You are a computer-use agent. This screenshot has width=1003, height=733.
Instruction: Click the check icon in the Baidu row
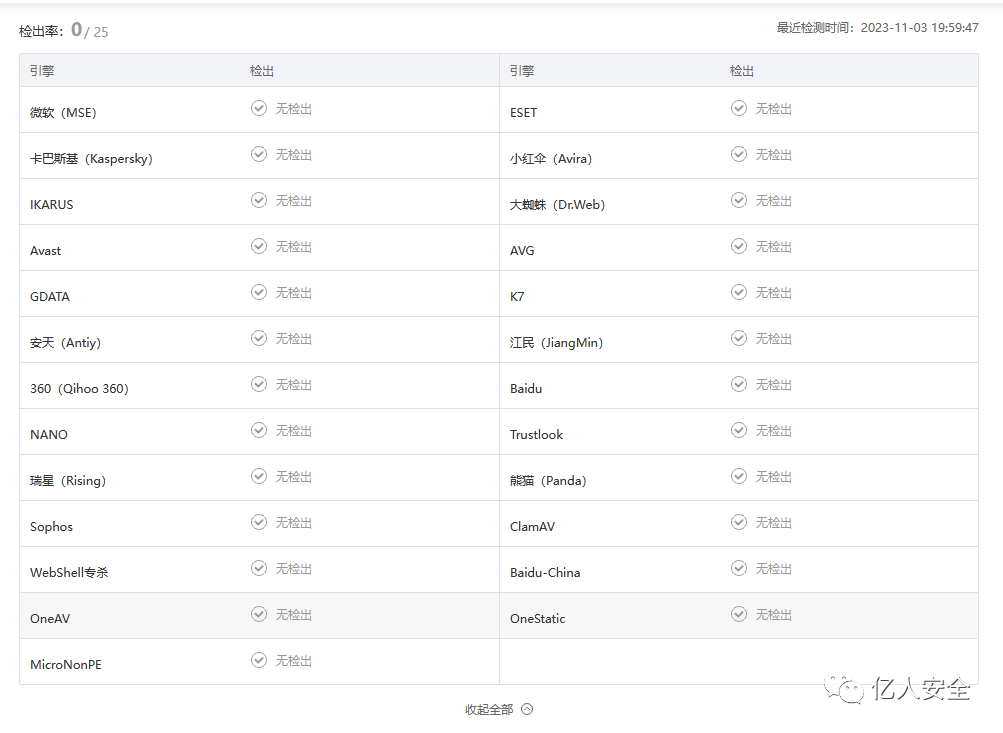(x=739, y=384)
